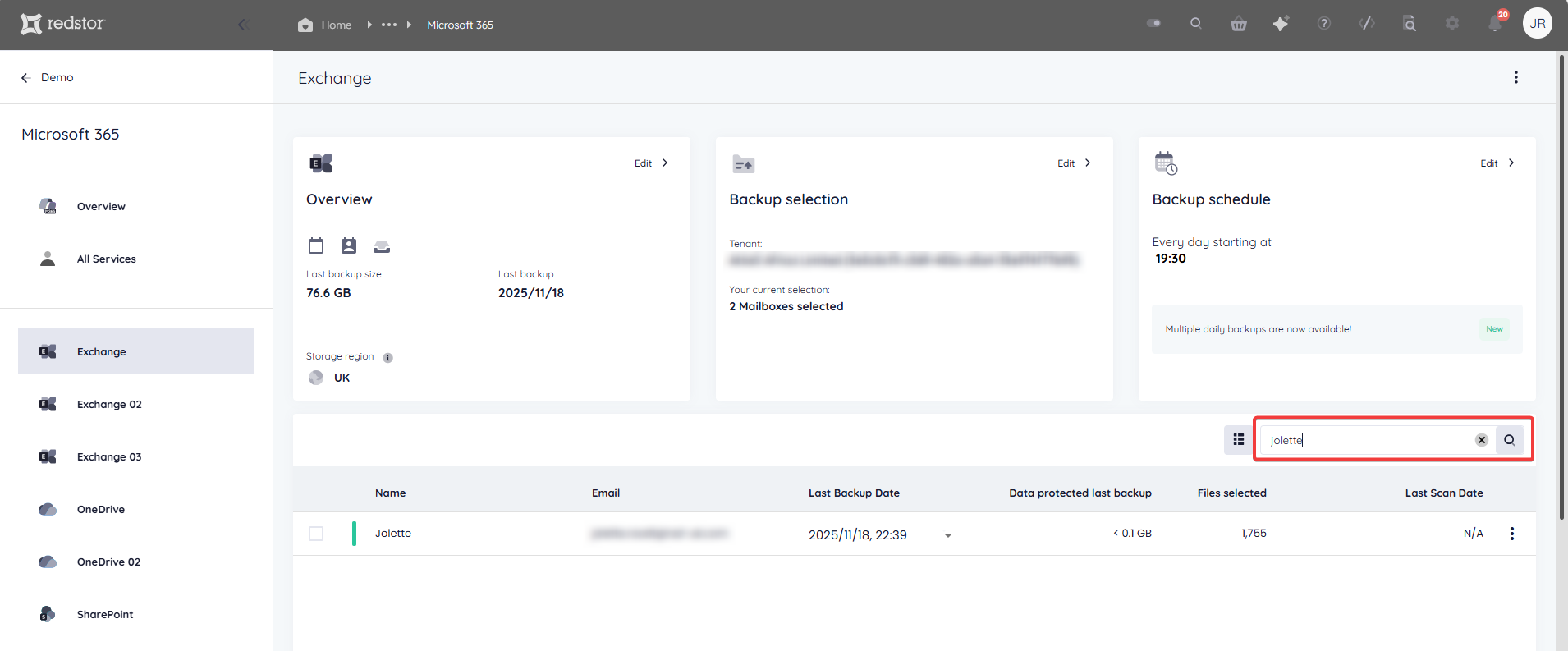Open the JR user avatar menu
Image resolution: width=1568 pixels, height=651 pixels.
click(x=1537, y=23)
